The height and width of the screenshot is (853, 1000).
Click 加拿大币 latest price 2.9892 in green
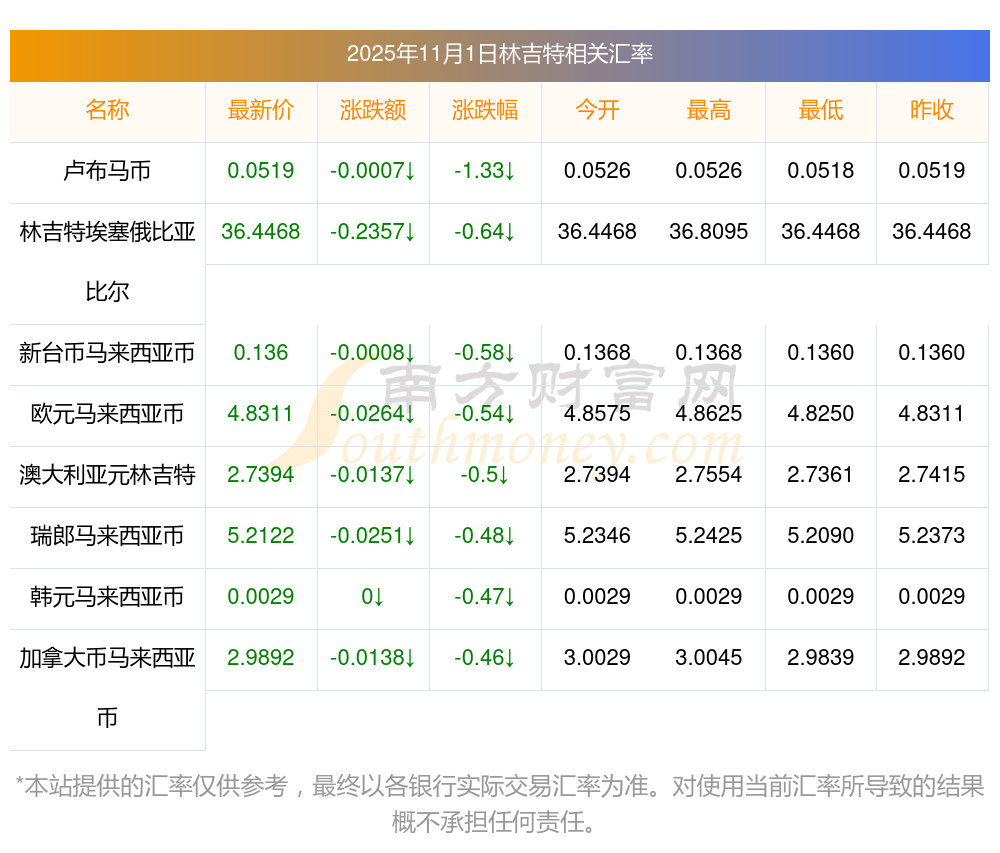[261, 657]
